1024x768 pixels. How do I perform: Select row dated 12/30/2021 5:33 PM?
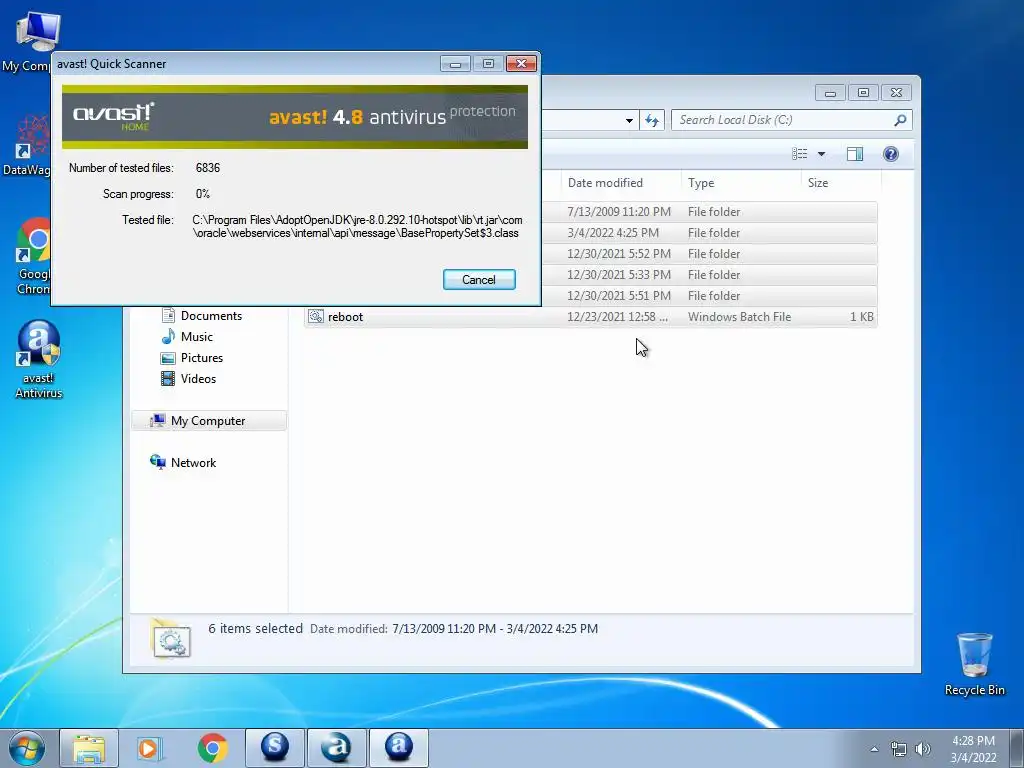709,274
